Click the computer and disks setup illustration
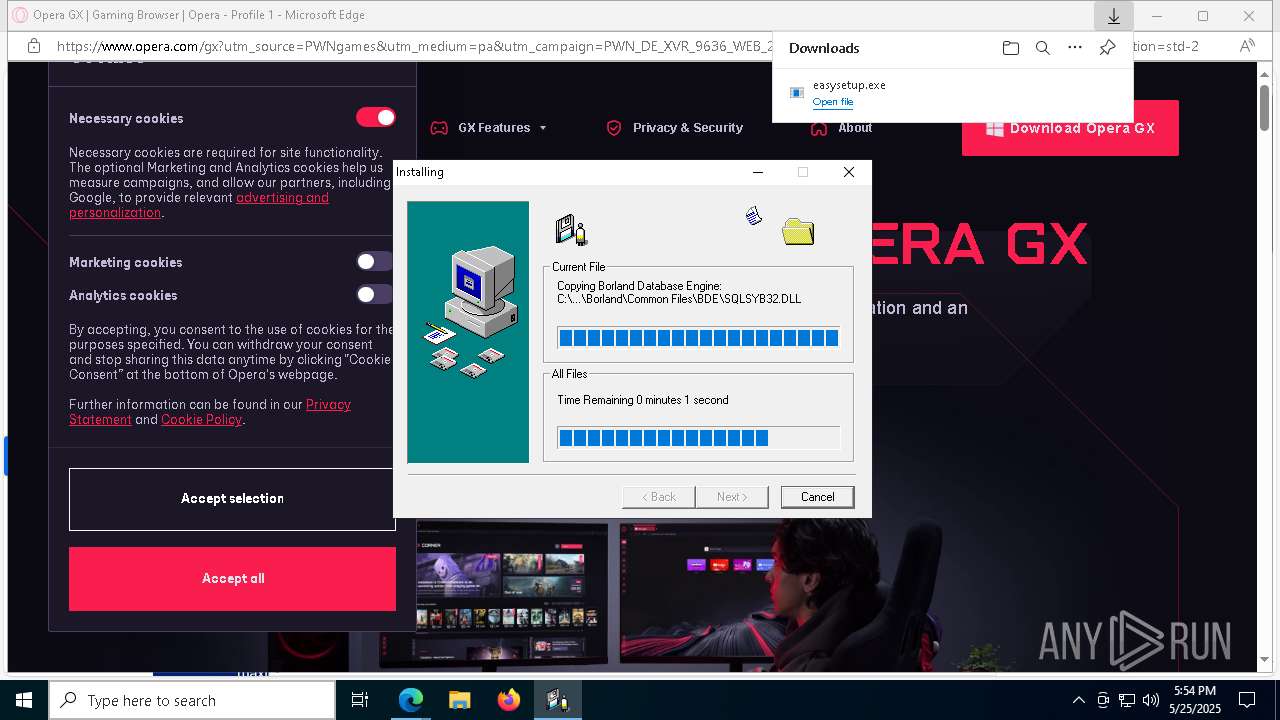The width and height of the screenshot is (1280, 720). [468, 332]
